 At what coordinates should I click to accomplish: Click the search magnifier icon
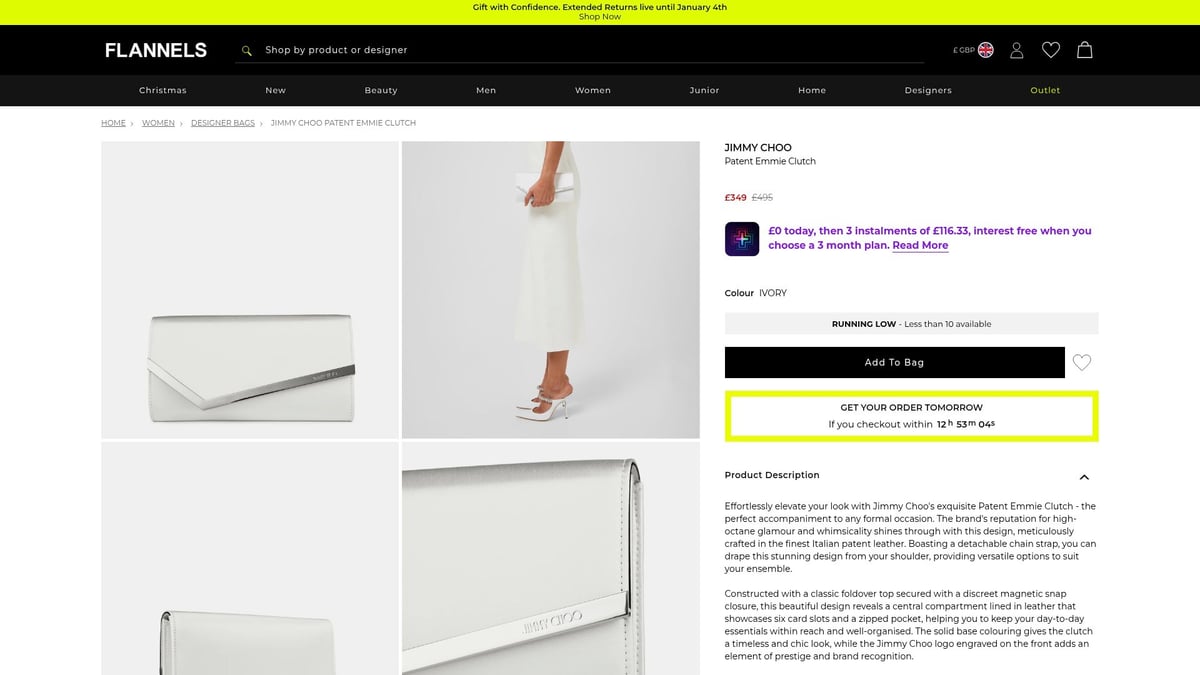coord(246,50)
